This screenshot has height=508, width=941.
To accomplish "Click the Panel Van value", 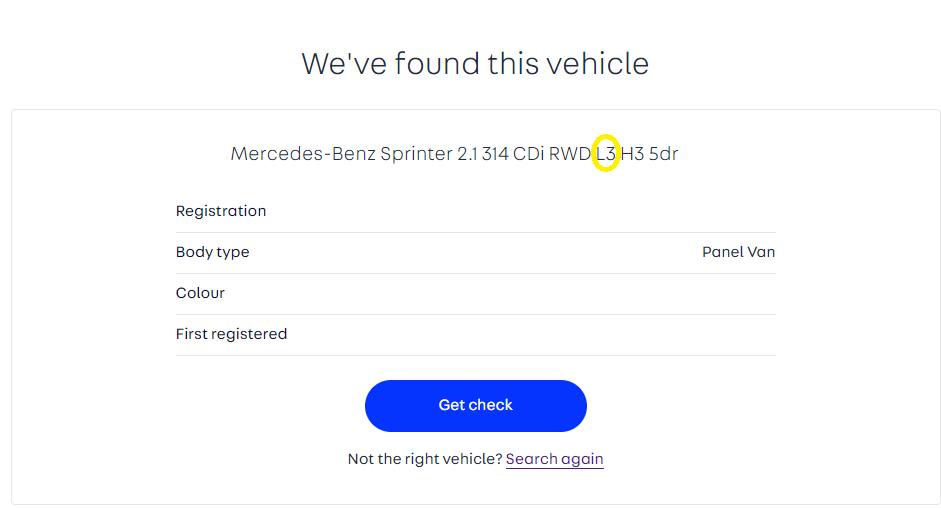I will (738, 252).
